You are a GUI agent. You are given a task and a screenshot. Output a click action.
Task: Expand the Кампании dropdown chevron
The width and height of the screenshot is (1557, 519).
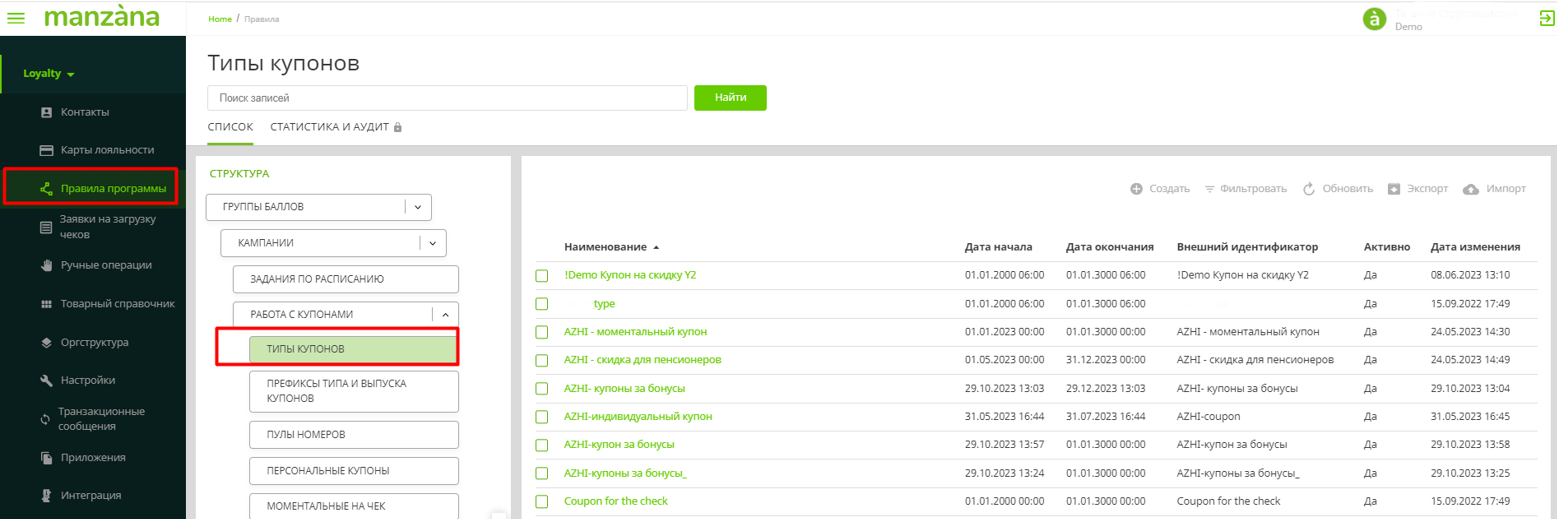432,242
